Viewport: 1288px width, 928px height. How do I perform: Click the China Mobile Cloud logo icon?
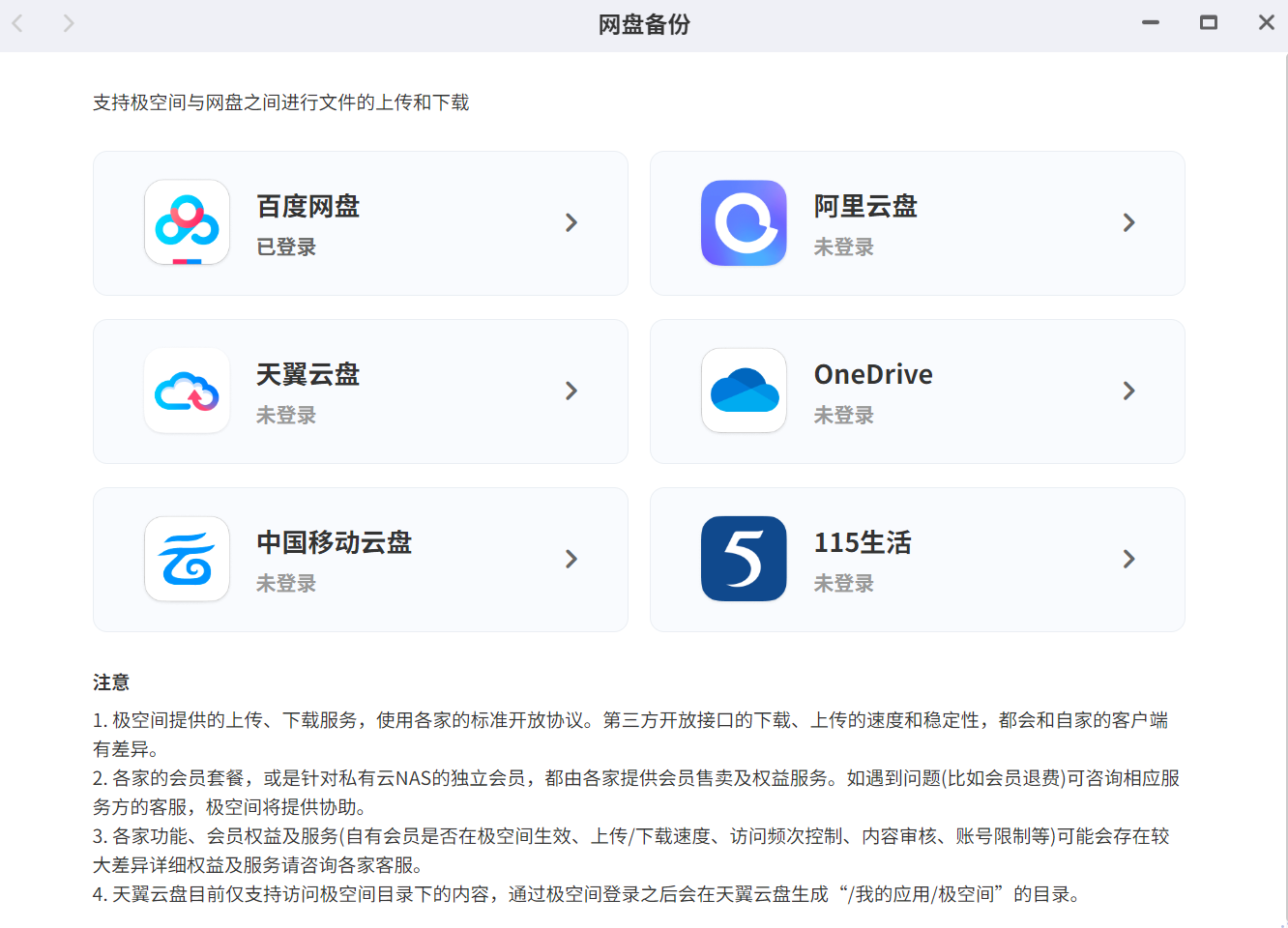[187, 559]
